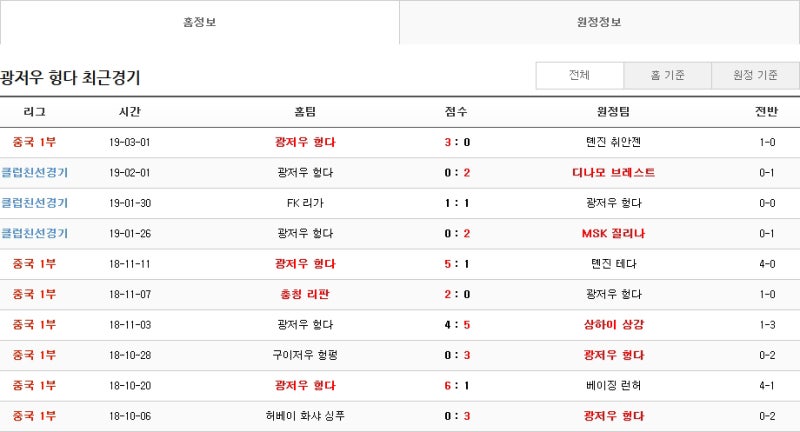This screenshot has width=800, height=432.
Task: Click 구이저우 헝펑 home team
Action: [x=305, y=355]
